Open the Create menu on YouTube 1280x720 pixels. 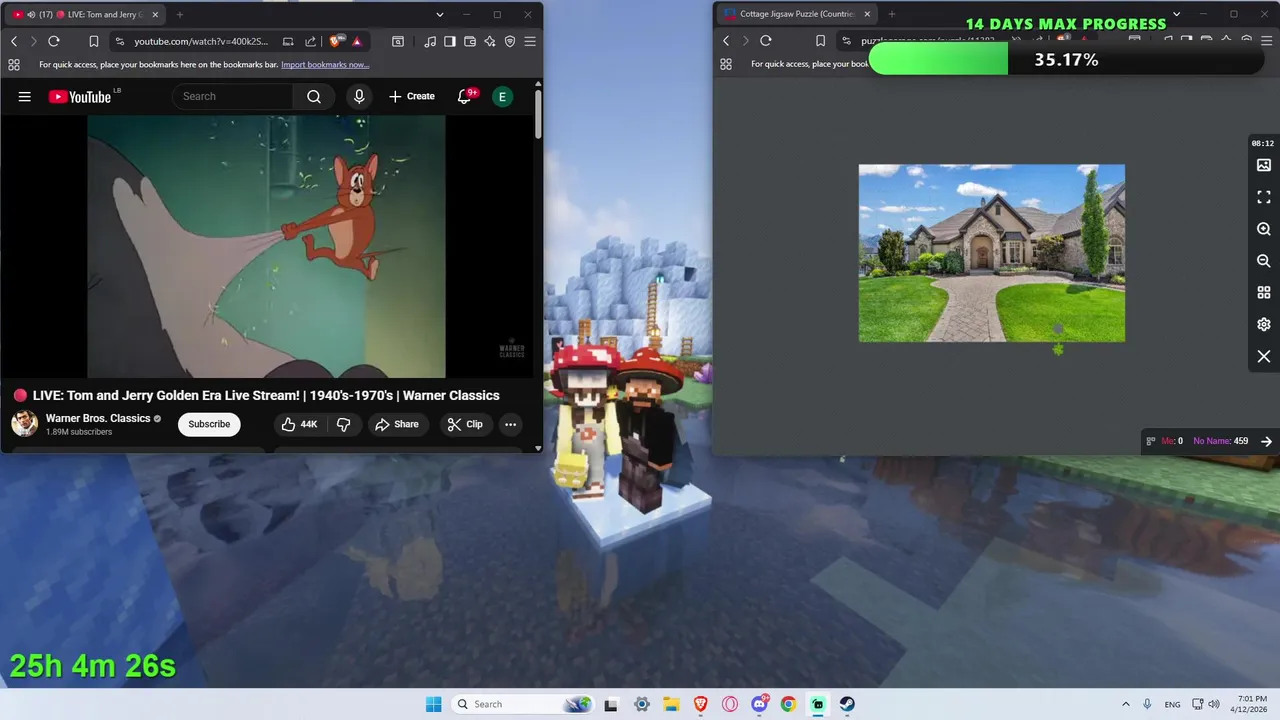(x=412, y=96)
